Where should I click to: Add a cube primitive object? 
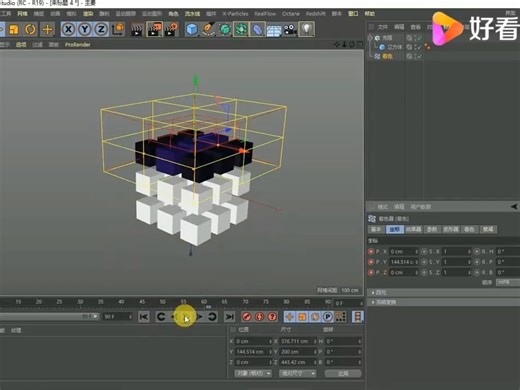tap(192, 29)
